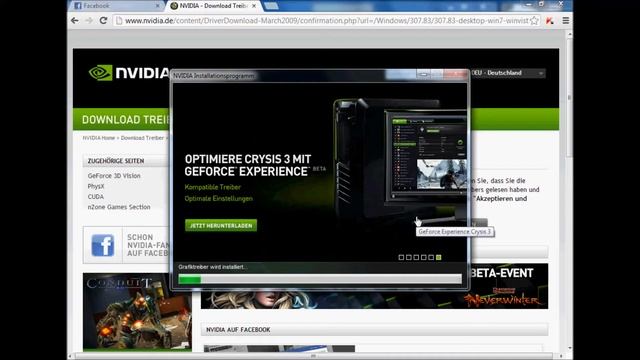Minimize the NVIDIA installer window
Screen dimensions: 640x360
pos(424,74)
